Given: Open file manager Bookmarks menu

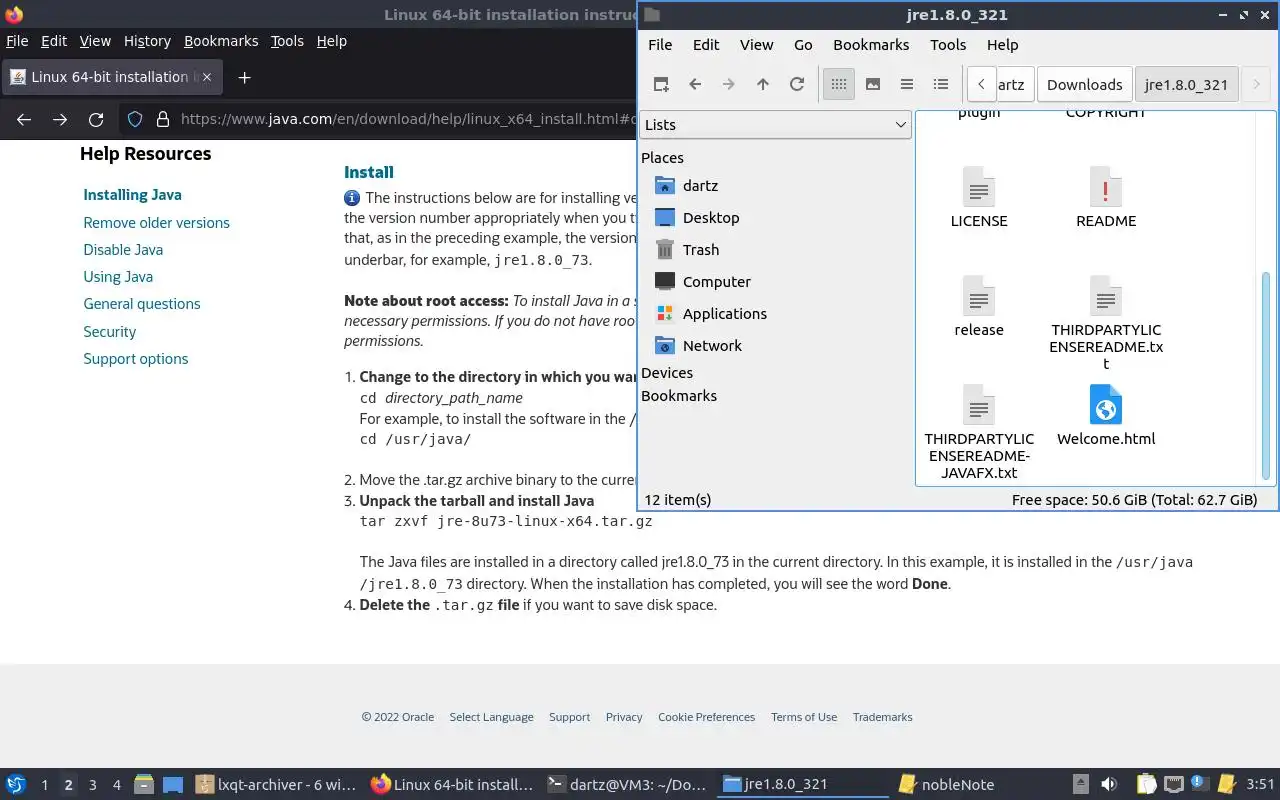Looking at the screenshot, I should click(871, 45).
